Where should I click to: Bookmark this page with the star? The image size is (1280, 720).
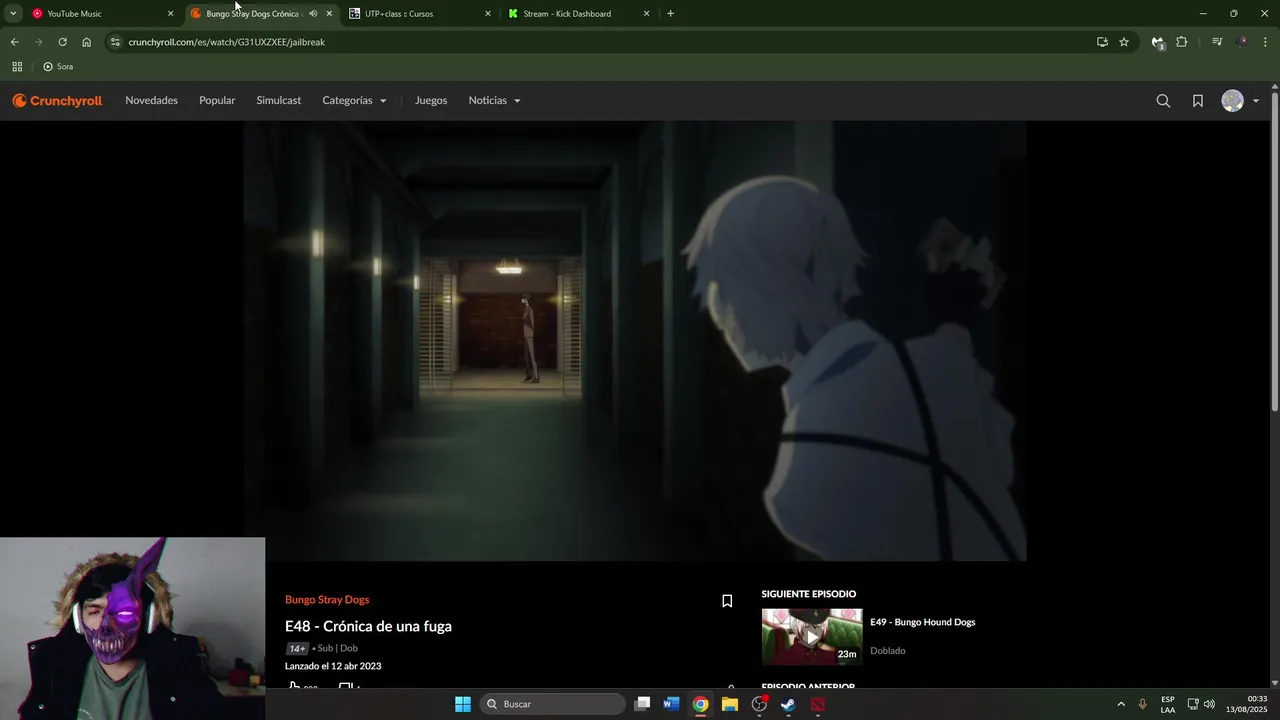(x=1124, y=42)
